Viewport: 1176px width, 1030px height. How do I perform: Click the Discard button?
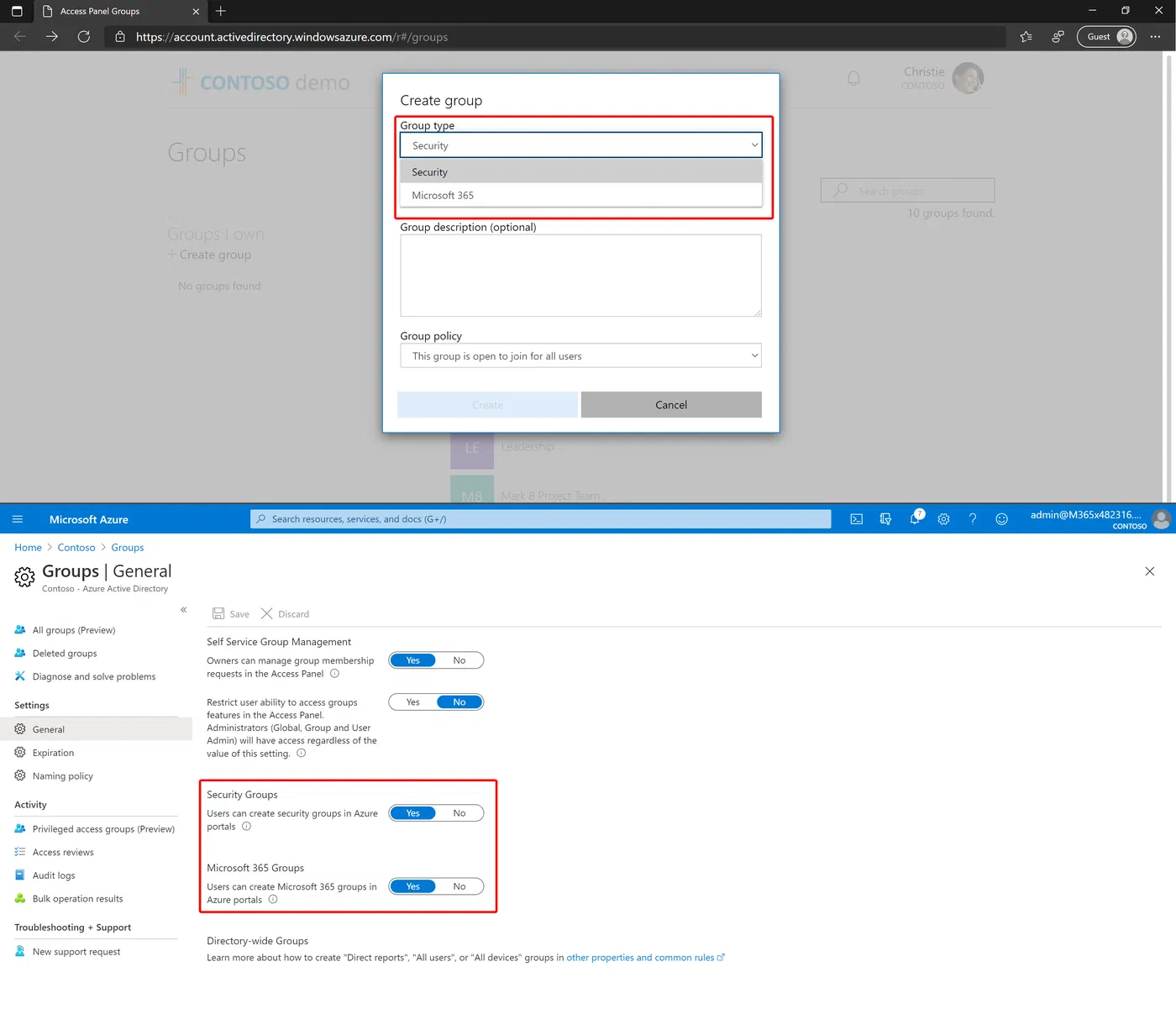pyautogui.click(x=286, y=614)
